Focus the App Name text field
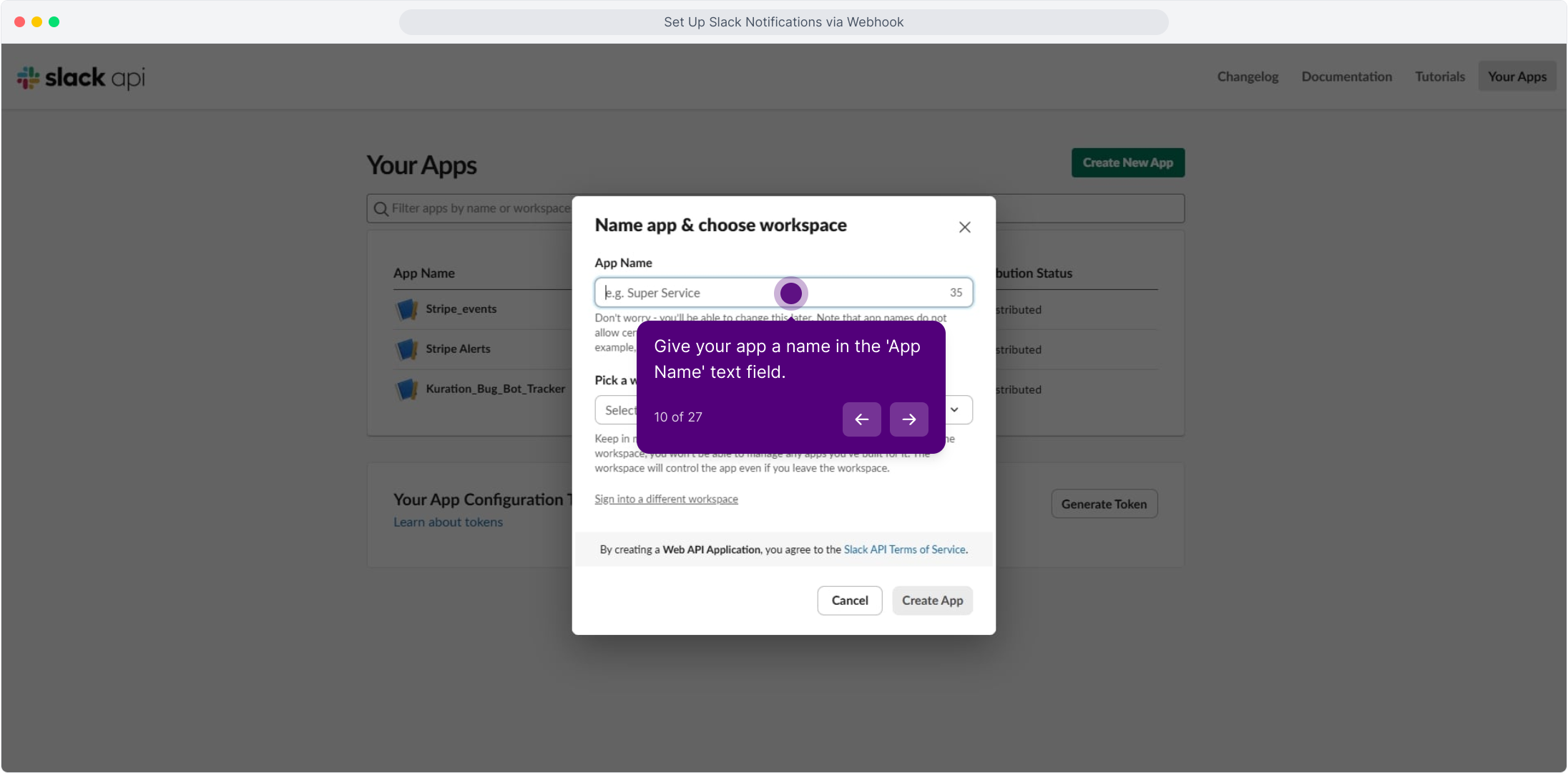The width and height of the screenshot is (1568, 773). [x=783, y=293]
